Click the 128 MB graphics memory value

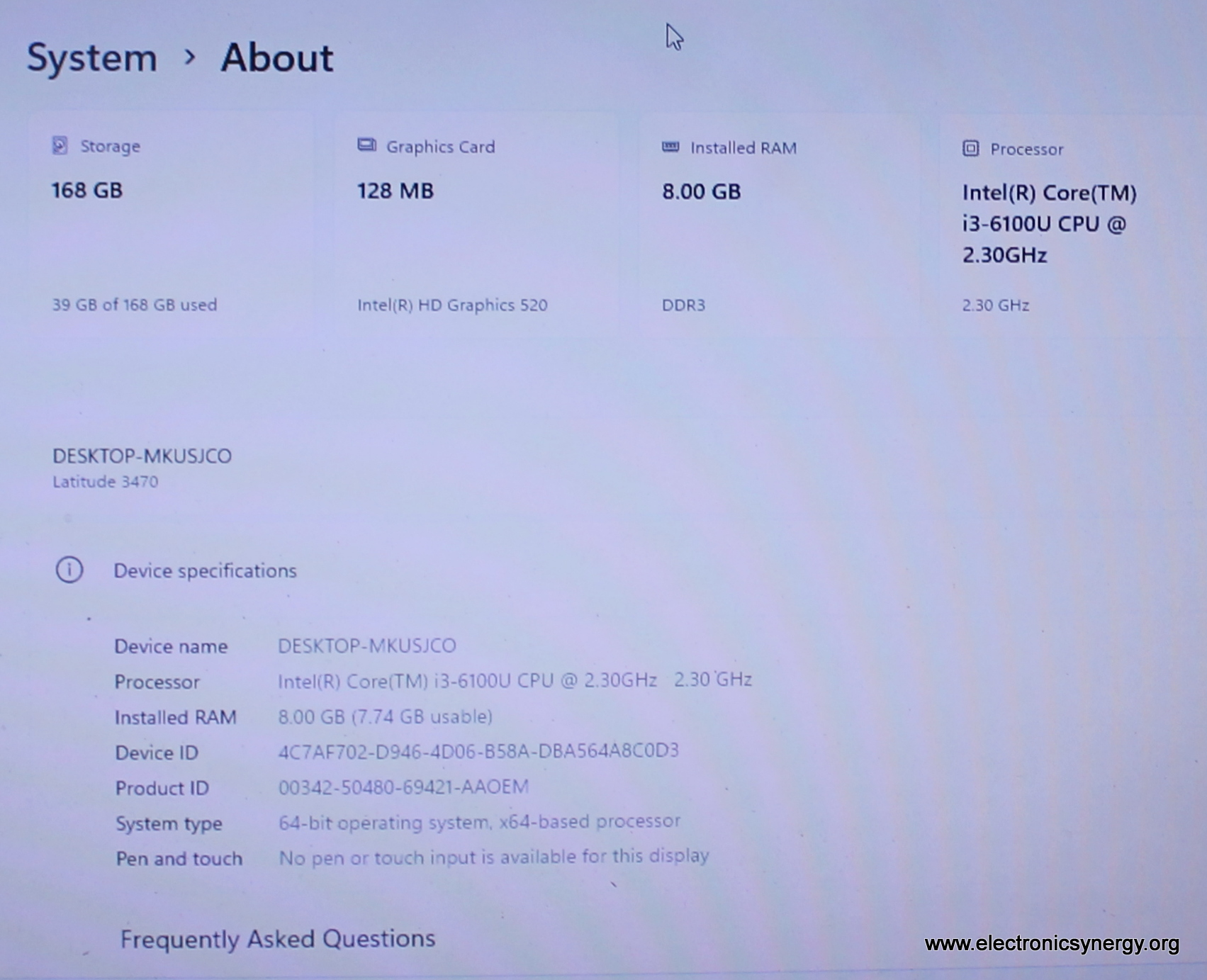point(395,191)
